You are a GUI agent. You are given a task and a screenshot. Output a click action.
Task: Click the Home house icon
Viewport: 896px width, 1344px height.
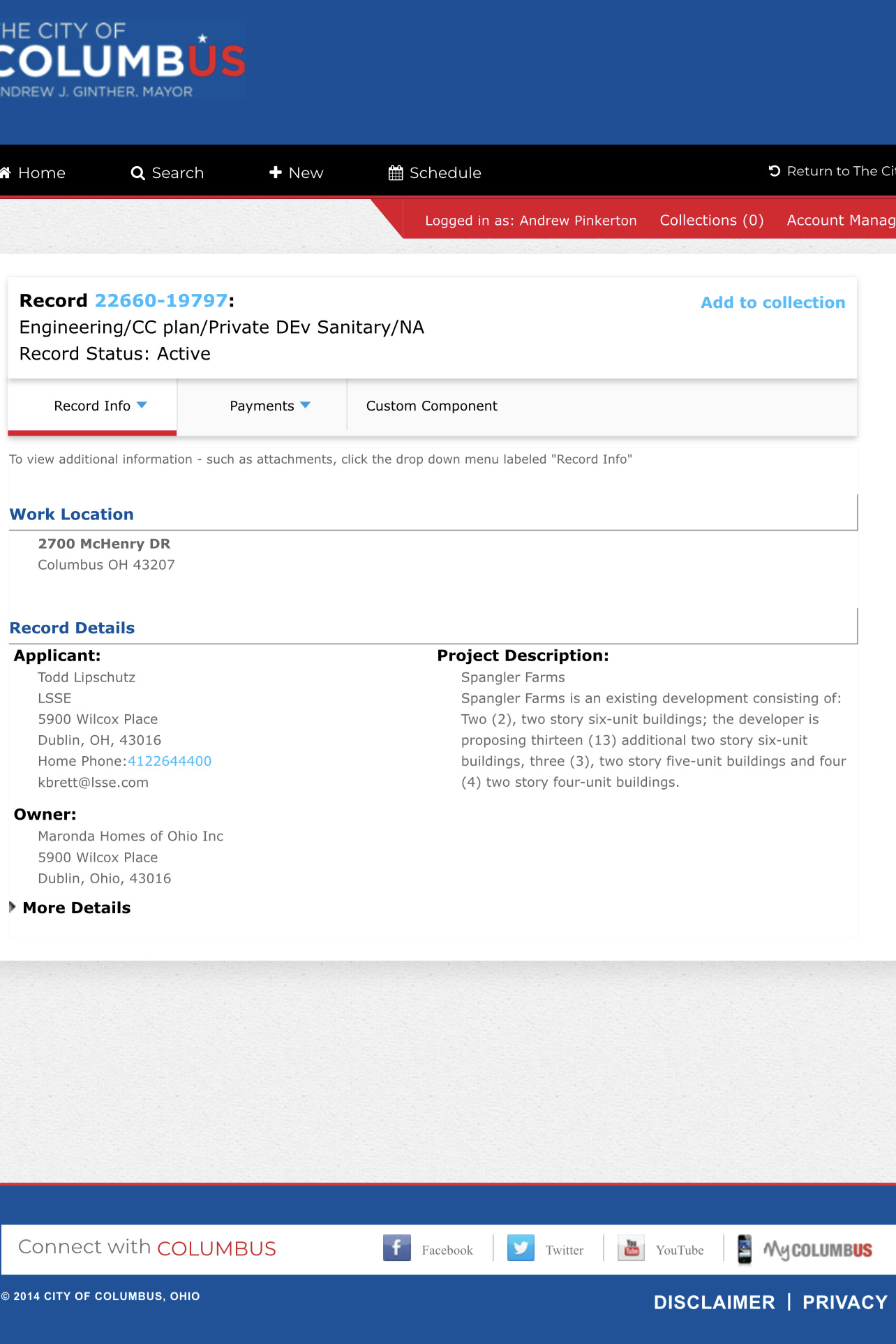pyautogui.click(x=5, y=172)
